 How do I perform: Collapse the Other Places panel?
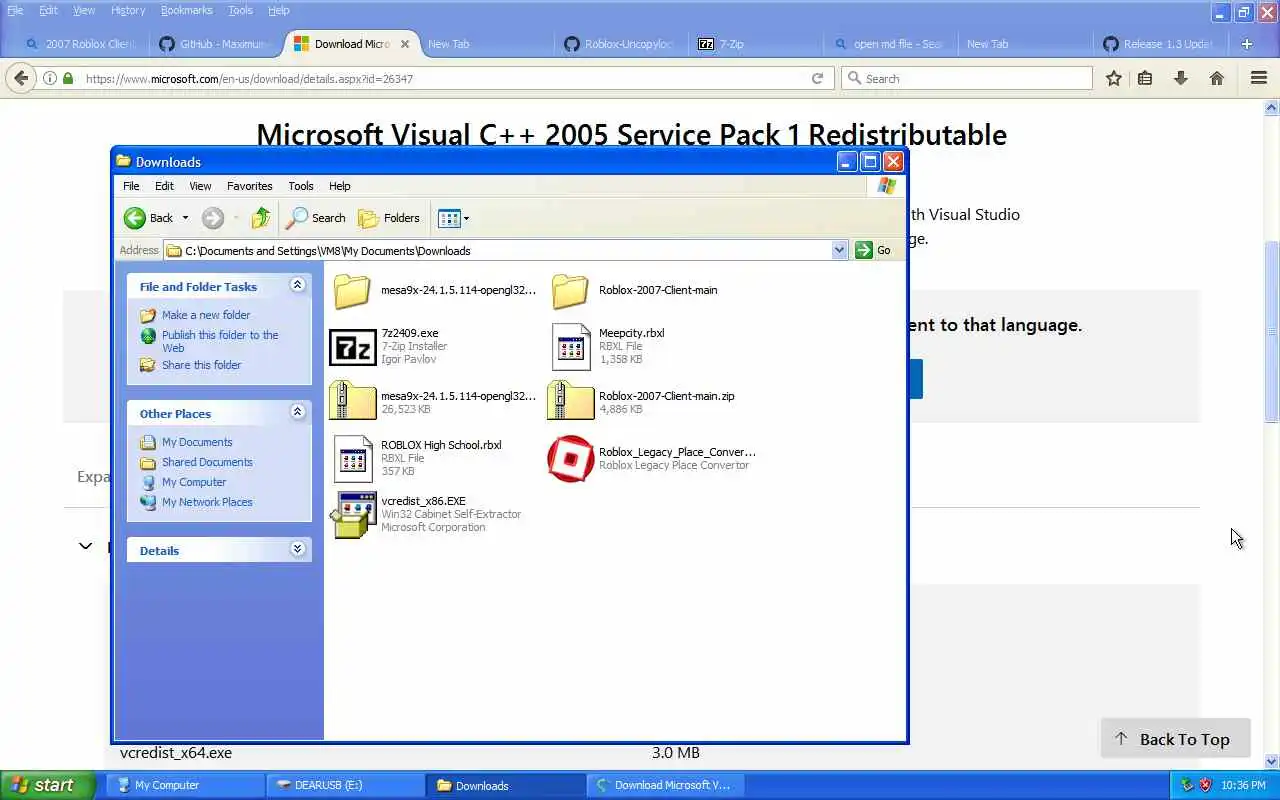(297, 412)
